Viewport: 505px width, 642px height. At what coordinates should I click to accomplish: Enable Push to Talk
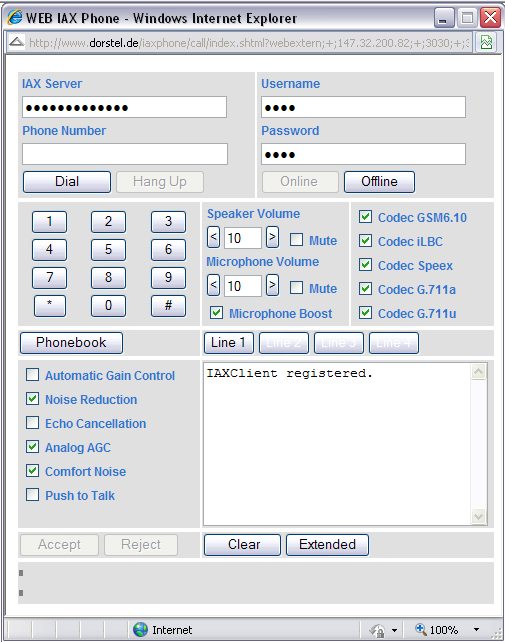click(x=32, y=495)
